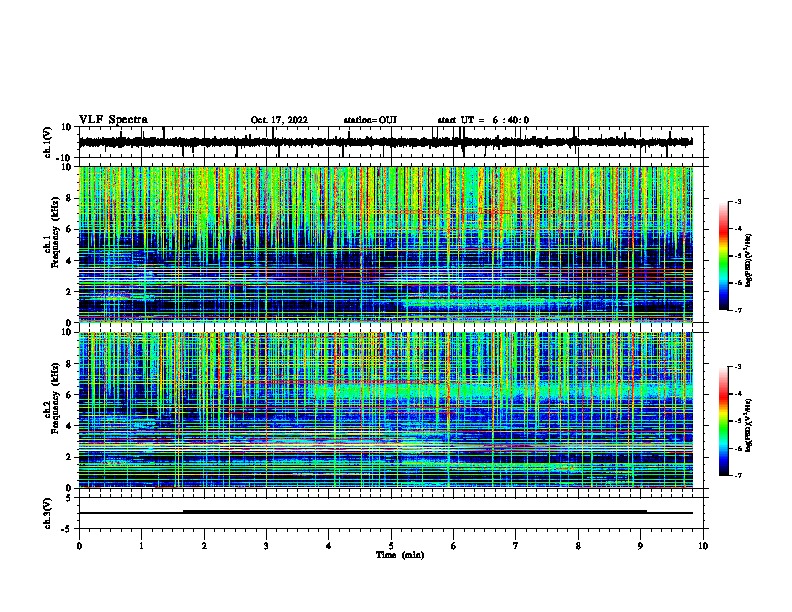Click the "8" kHz tick on the ch.2 frequency axis

pyautogui.click(x=71, y=364)
